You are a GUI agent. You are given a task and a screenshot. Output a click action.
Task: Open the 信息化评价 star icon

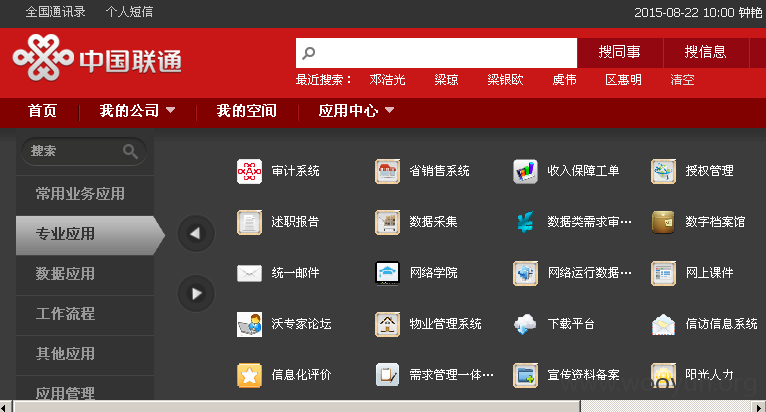click(x=249, y=375)
